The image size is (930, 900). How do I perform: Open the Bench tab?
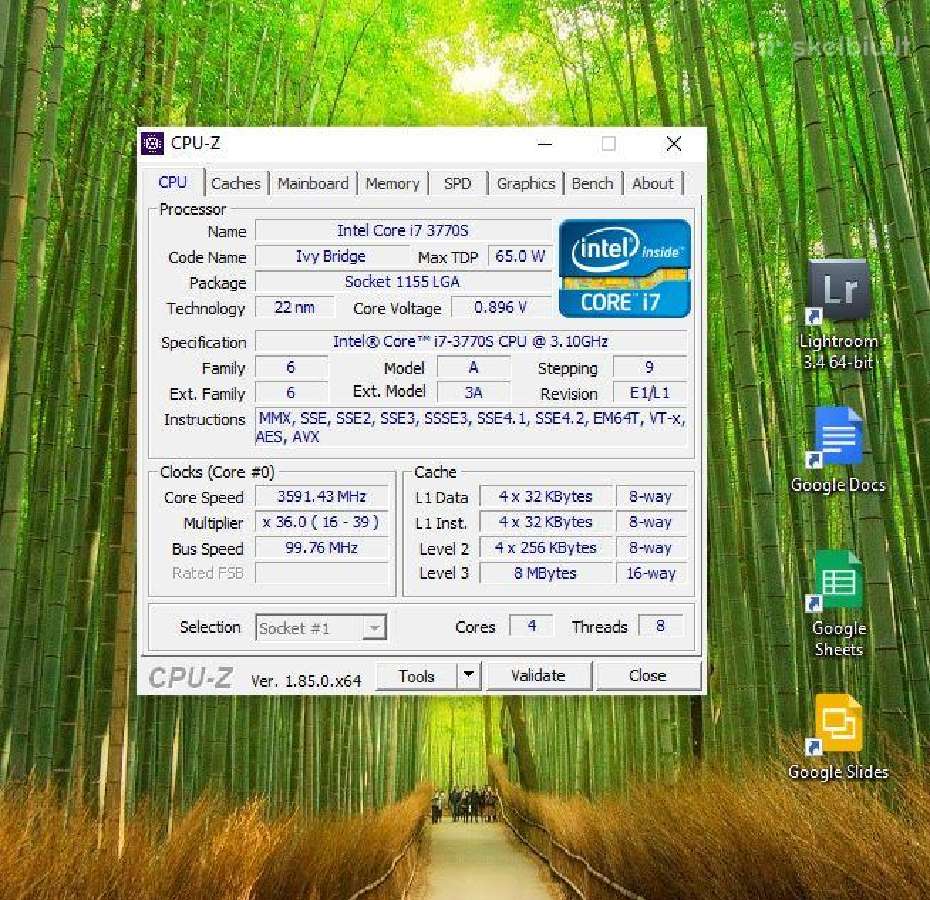(592, 183)
